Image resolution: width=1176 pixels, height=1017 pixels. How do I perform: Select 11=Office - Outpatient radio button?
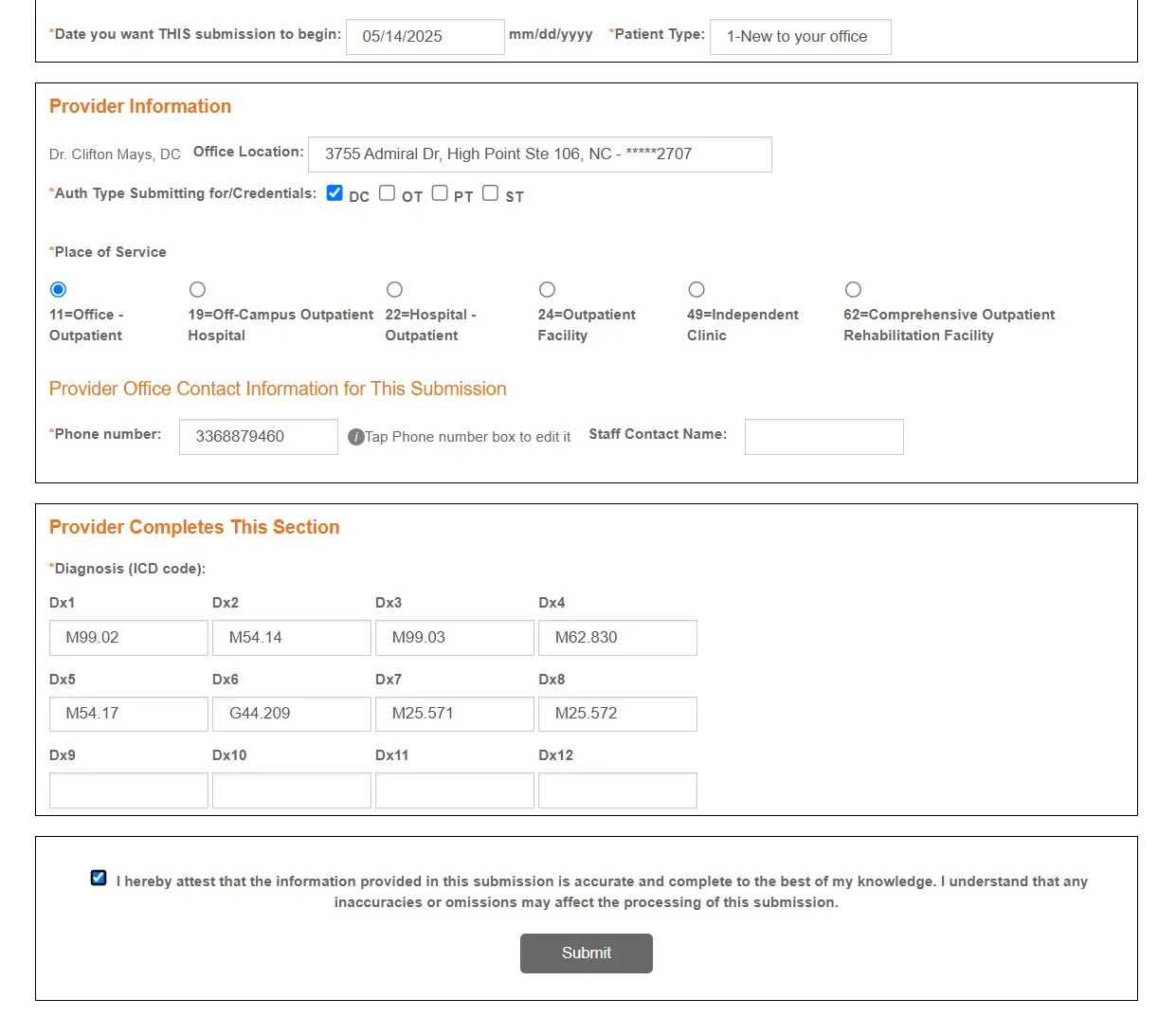[x=58, y=289]
